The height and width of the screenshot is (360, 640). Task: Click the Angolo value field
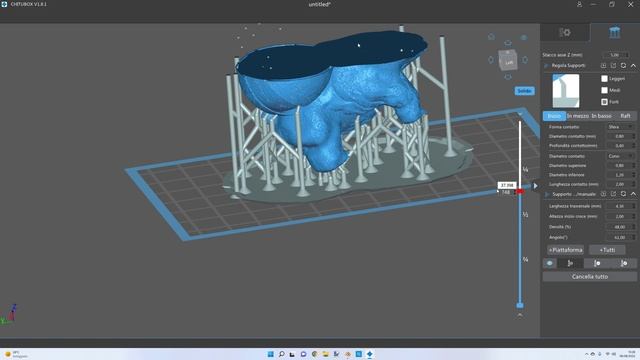[x=620, y=237]
